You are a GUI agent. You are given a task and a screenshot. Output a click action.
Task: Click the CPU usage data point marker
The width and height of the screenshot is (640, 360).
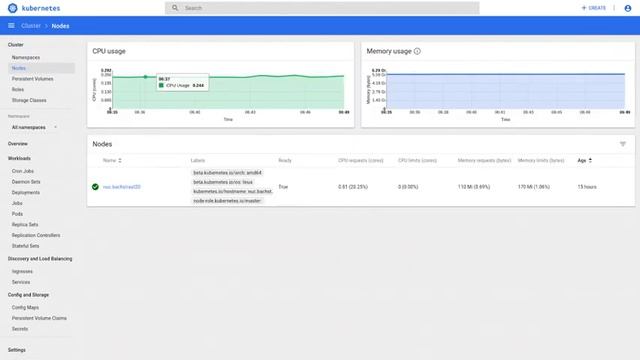[x=145, y=77]
